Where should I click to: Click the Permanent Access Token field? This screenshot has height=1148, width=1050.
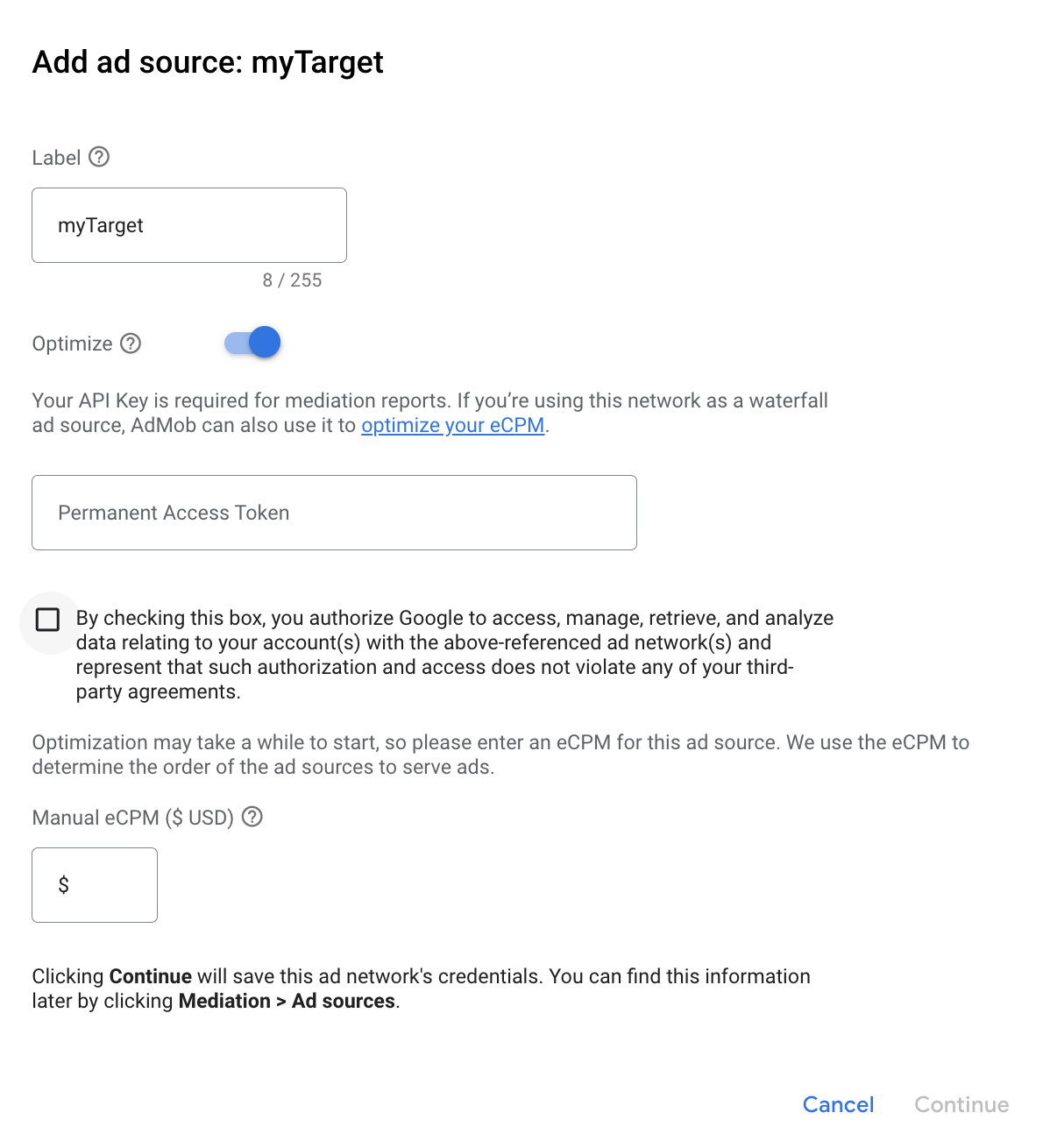(x=334, y=513)
